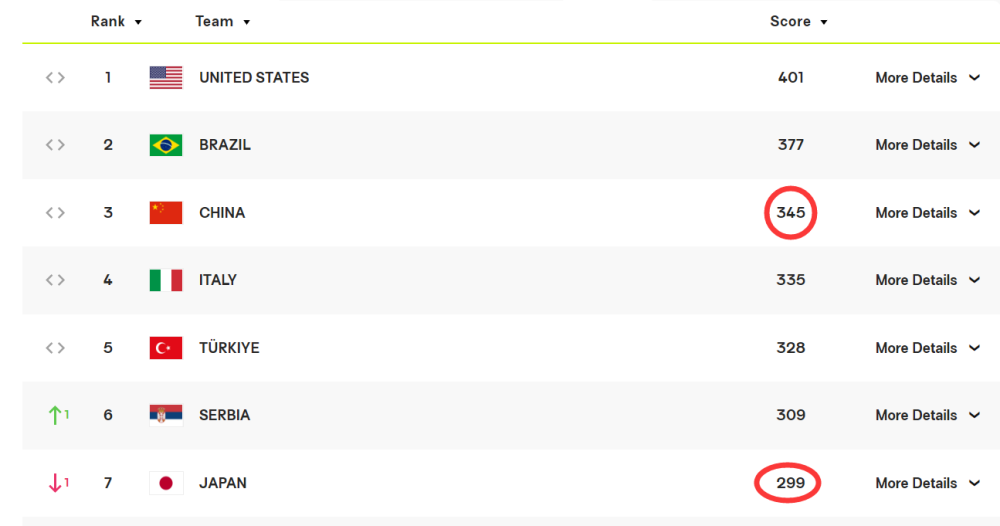
Task: Select the SERBIA team name
Action: (x=224, y=415)
